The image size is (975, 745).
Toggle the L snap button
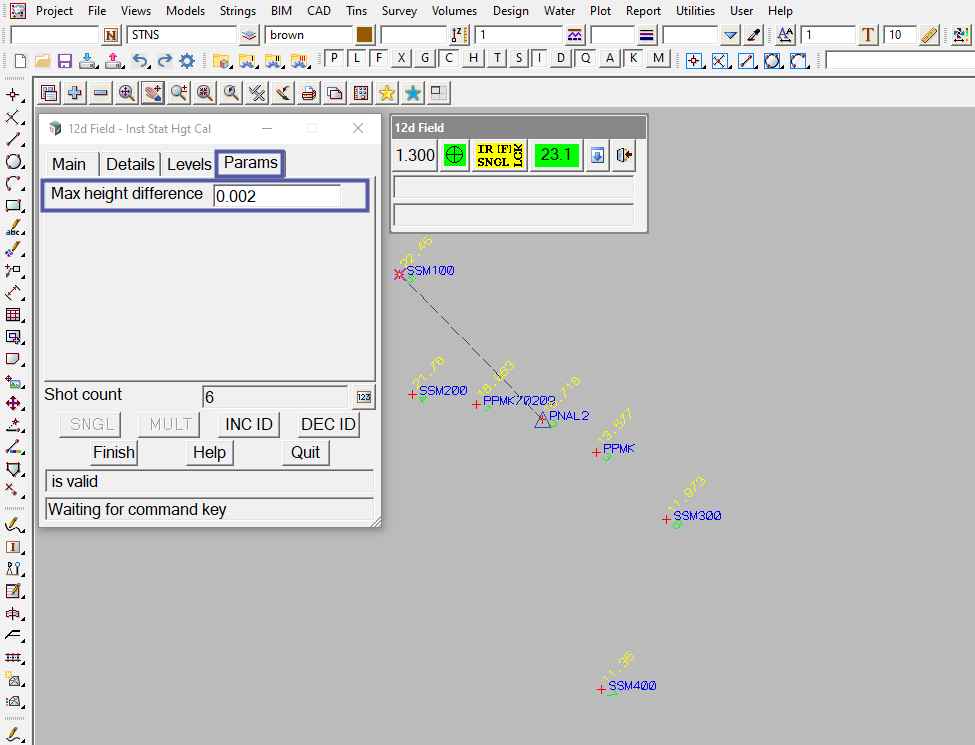click(x=357, y=58)
